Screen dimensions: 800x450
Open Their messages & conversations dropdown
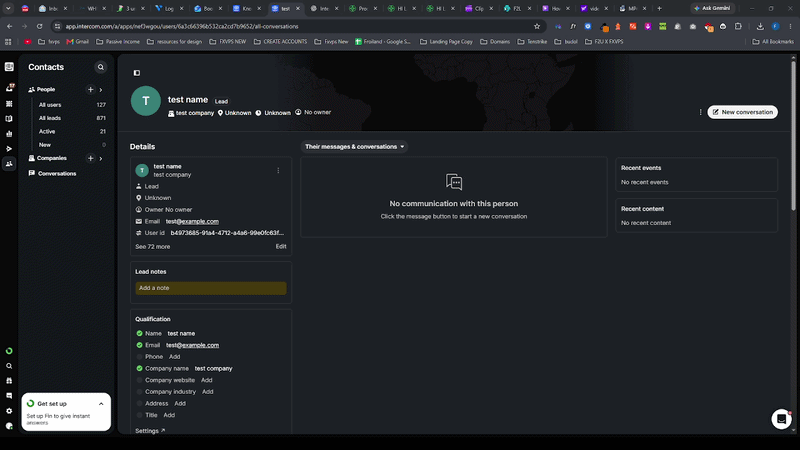[x=354, y=146]
